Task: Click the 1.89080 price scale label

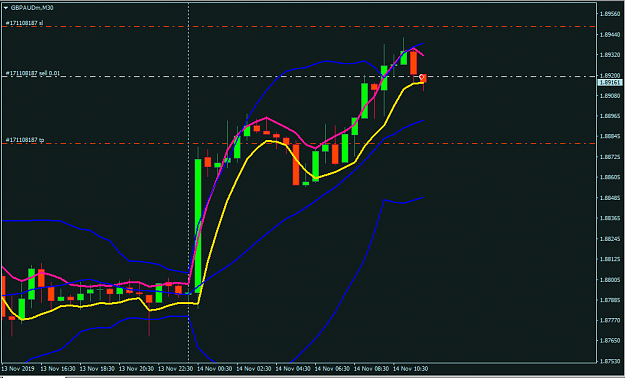Action: pyautogui.click(x=609, y=95)
